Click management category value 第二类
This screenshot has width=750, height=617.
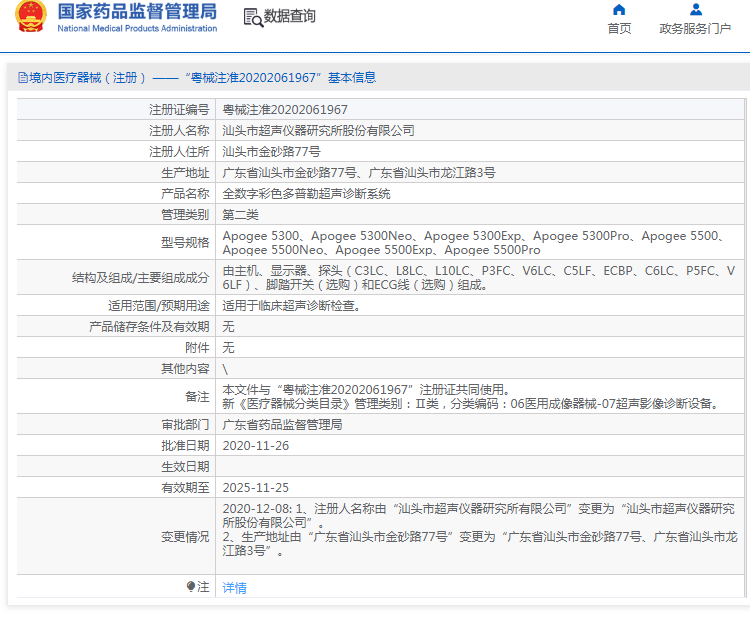pyautogui.click(x=241, y=215)
